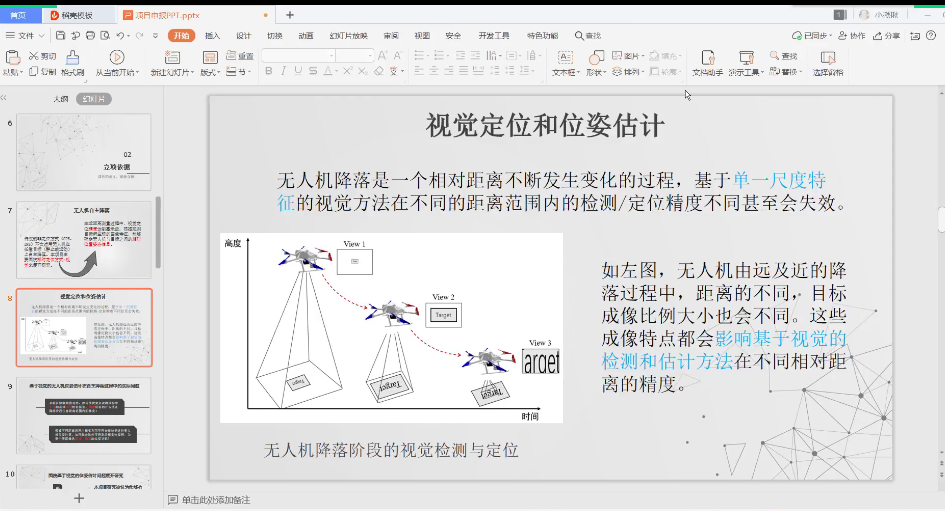This screenshot has width=945, height=511.
Task: Toggle Underline formatting button
Action: coord(298,71)
